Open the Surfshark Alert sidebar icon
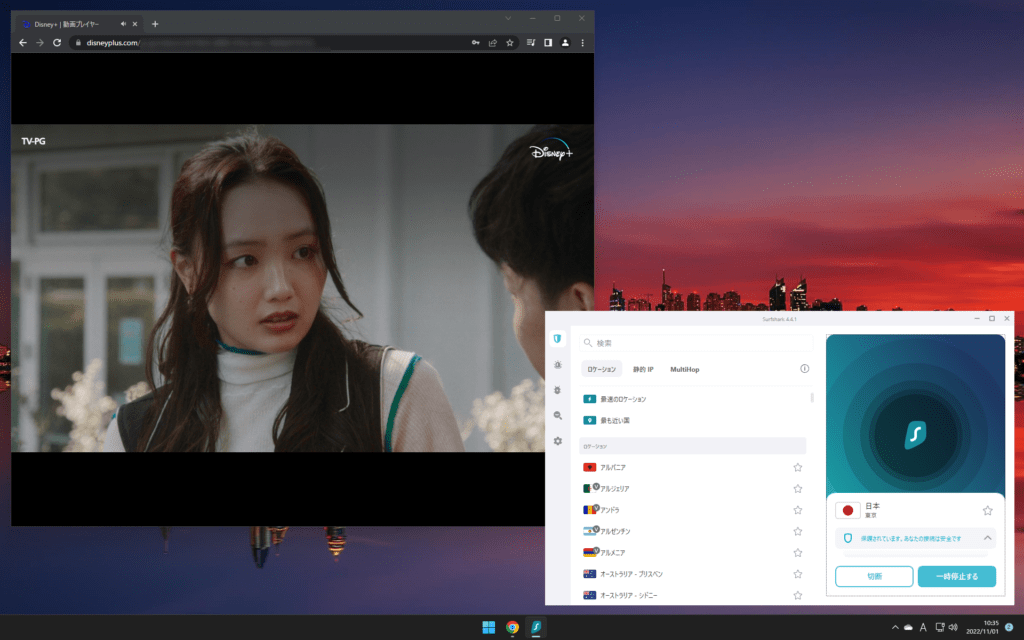This screenshot has width=1024, height=640. pyautogui.click(x=558, y=365)
